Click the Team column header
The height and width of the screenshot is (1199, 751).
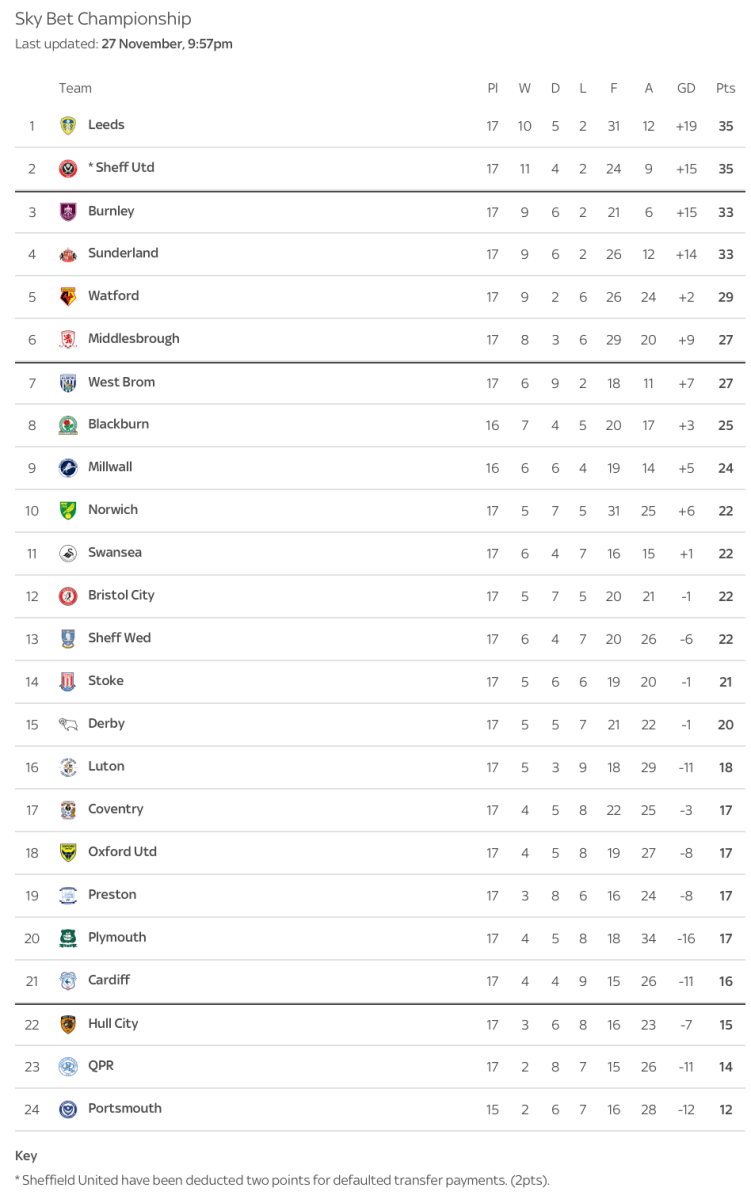point(75,88)
